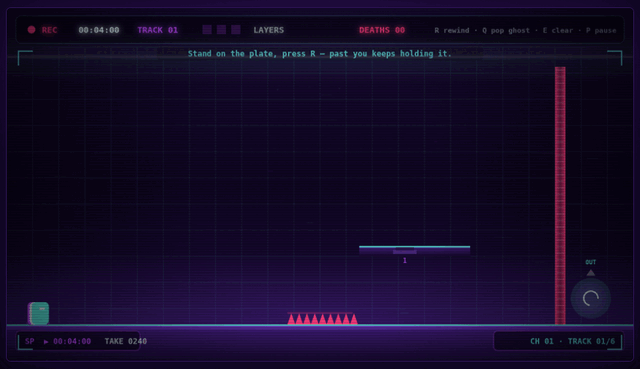Click the TAKE 0240 counter
The image size is (640, 369).
[x=126, y=341]
